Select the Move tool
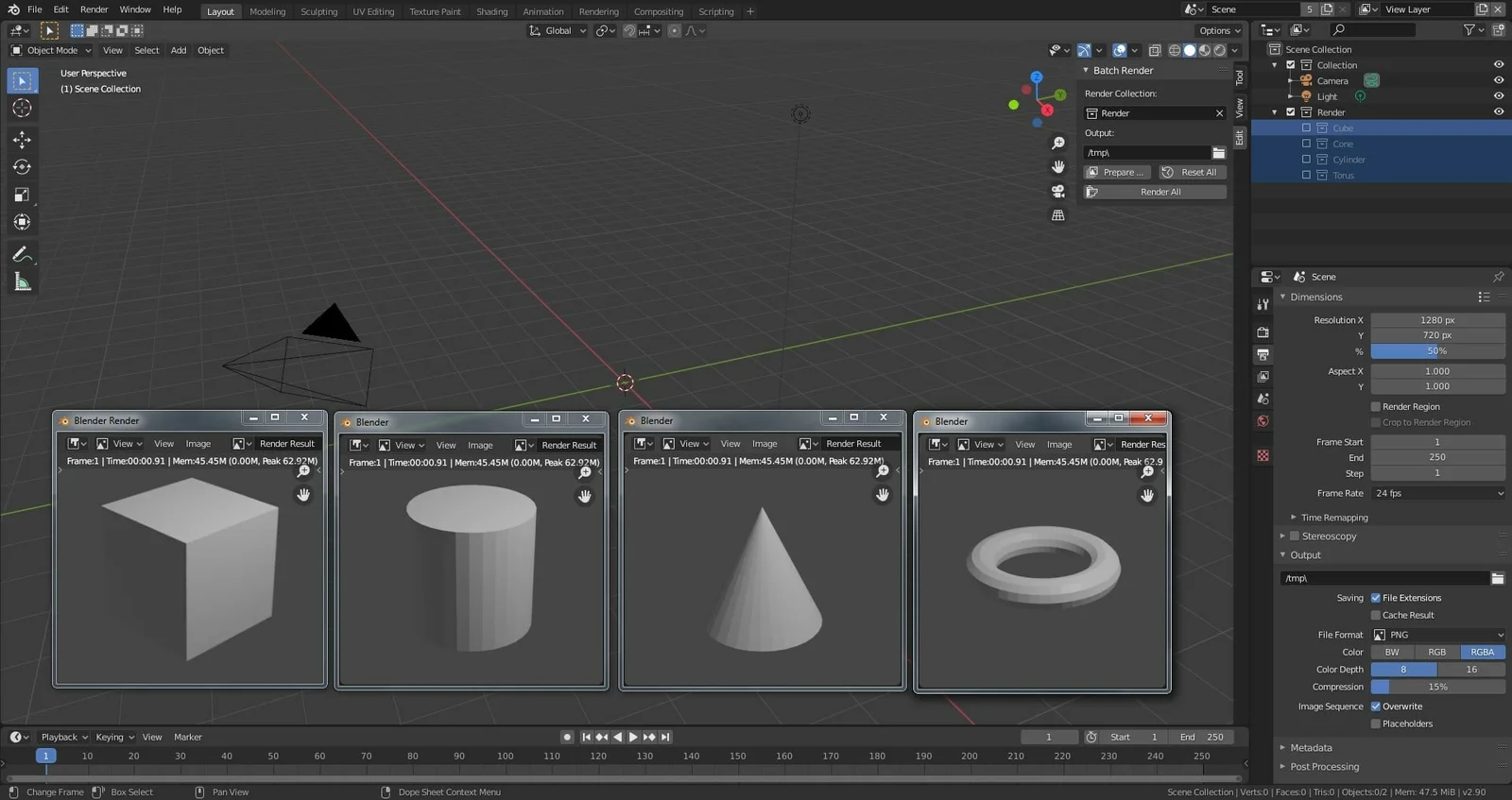 click(22, 140)
